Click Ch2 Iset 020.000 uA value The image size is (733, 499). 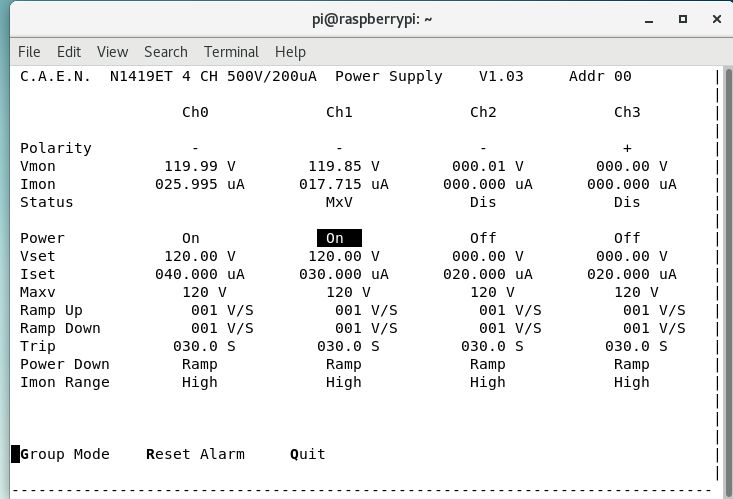coord(488,274)
